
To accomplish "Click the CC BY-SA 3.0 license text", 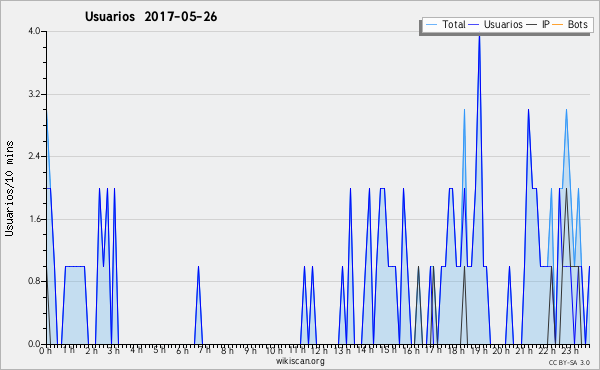I will coord(569,362).
